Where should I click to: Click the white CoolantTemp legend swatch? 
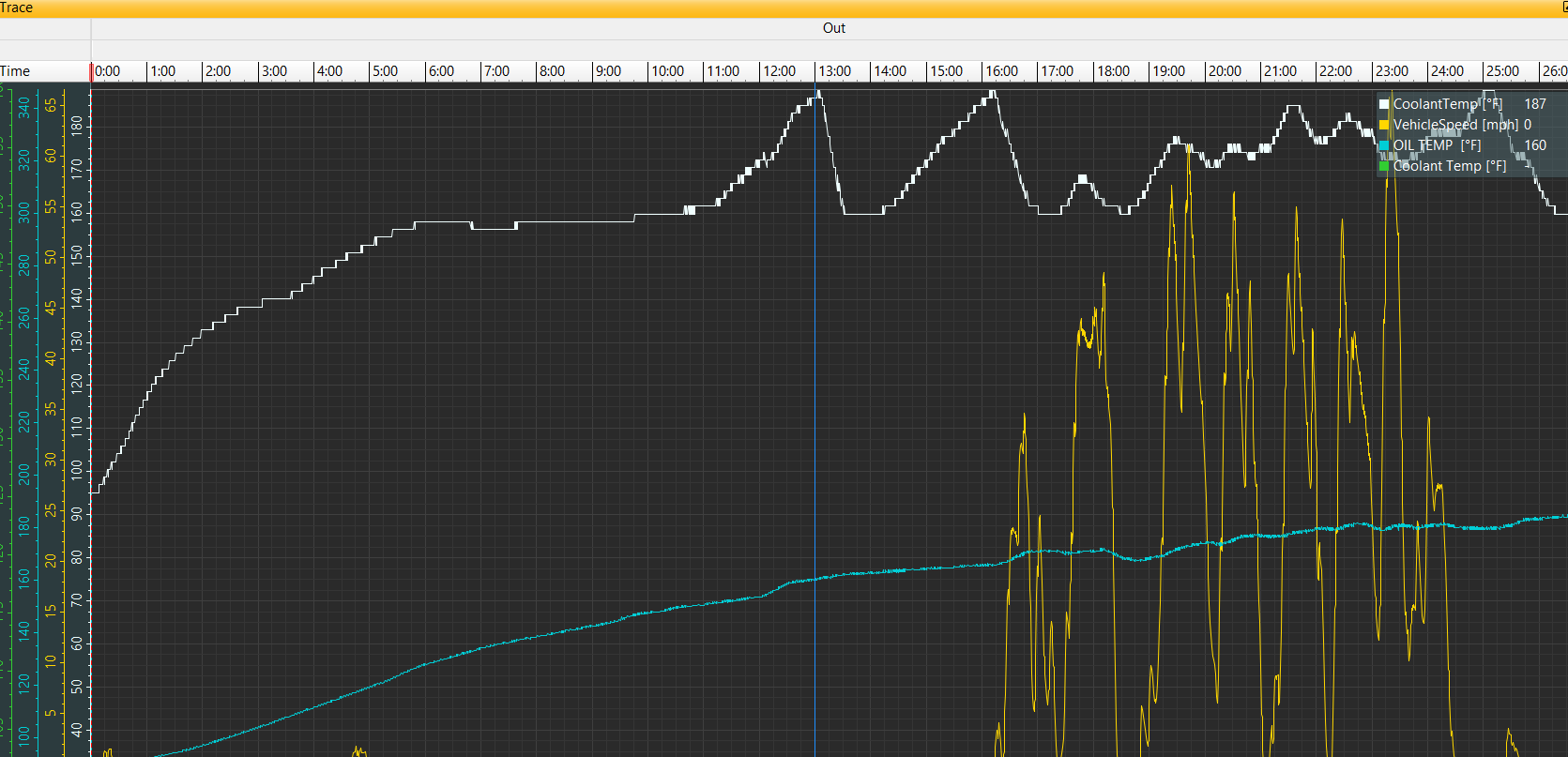coord(1384,104)
